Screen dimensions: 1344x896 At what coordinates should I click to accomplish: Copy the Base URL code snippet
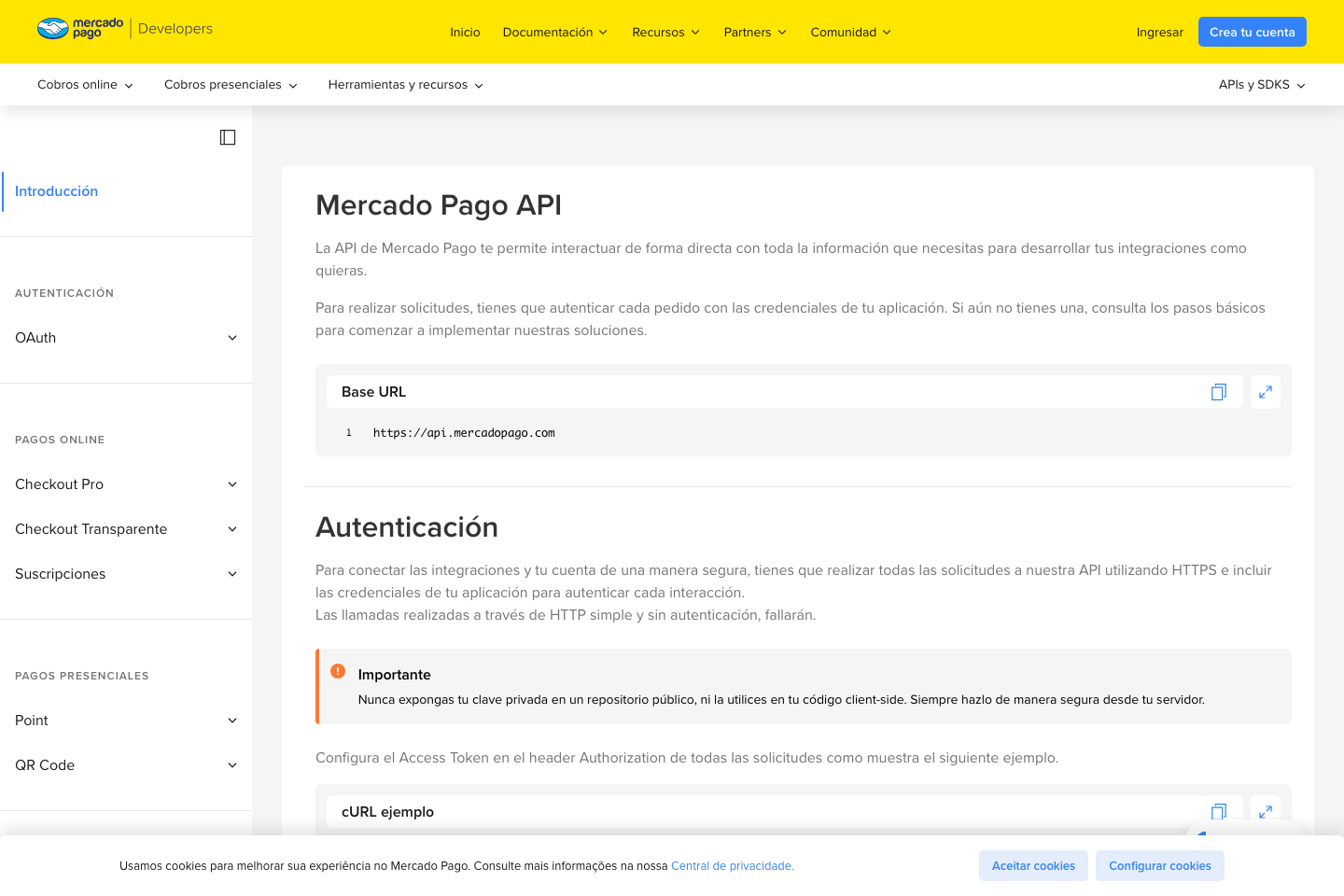(1218, 392)
